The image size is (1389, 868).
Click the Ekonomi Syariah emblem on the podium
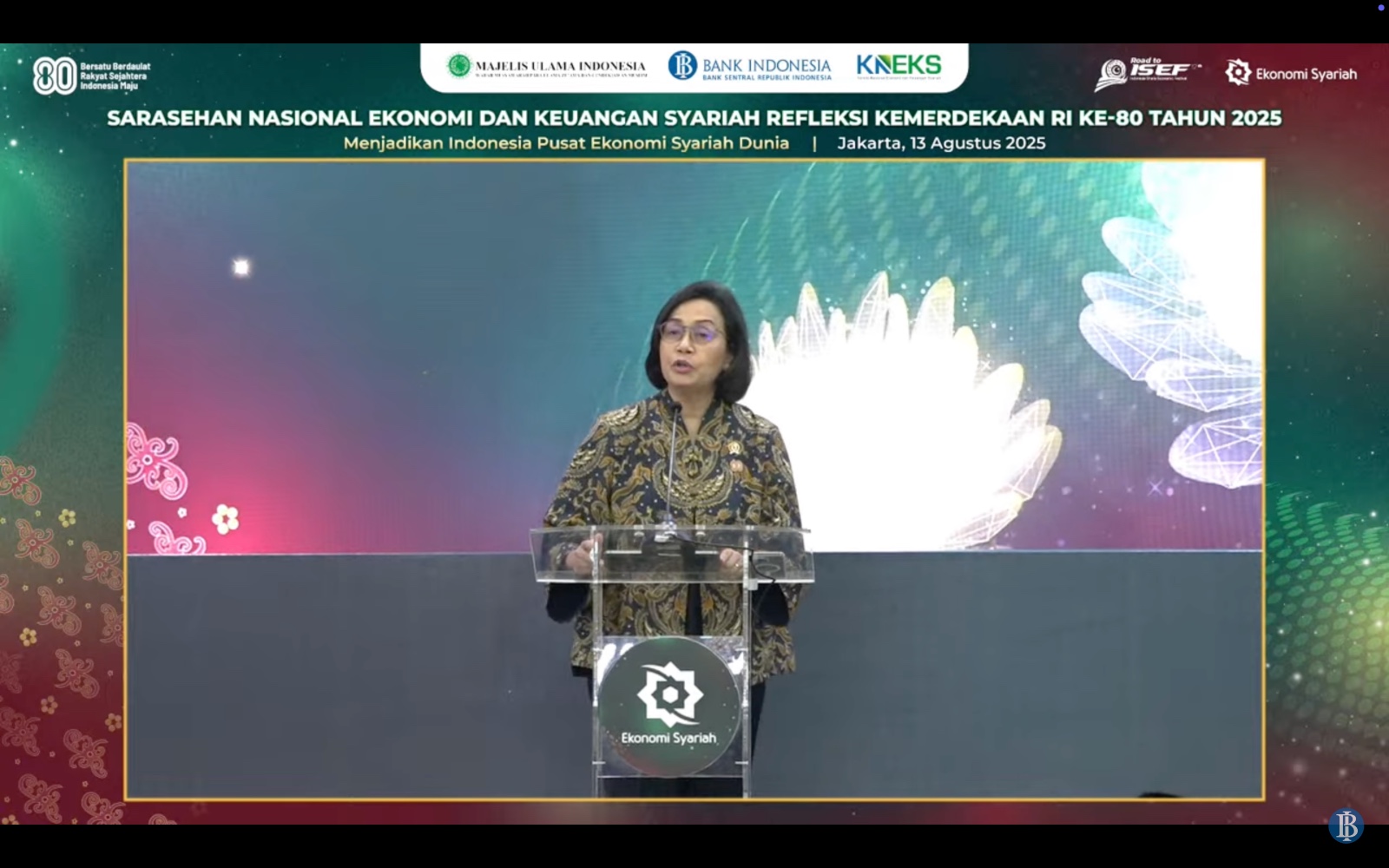pos(669,694)
